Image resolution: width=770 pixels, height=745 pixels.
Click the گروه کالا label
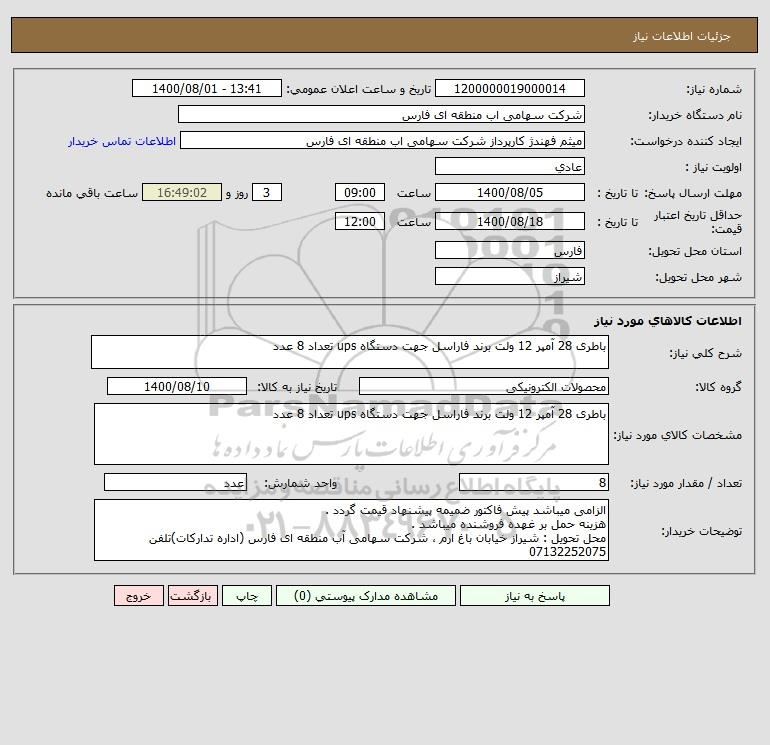coord(718,387)
